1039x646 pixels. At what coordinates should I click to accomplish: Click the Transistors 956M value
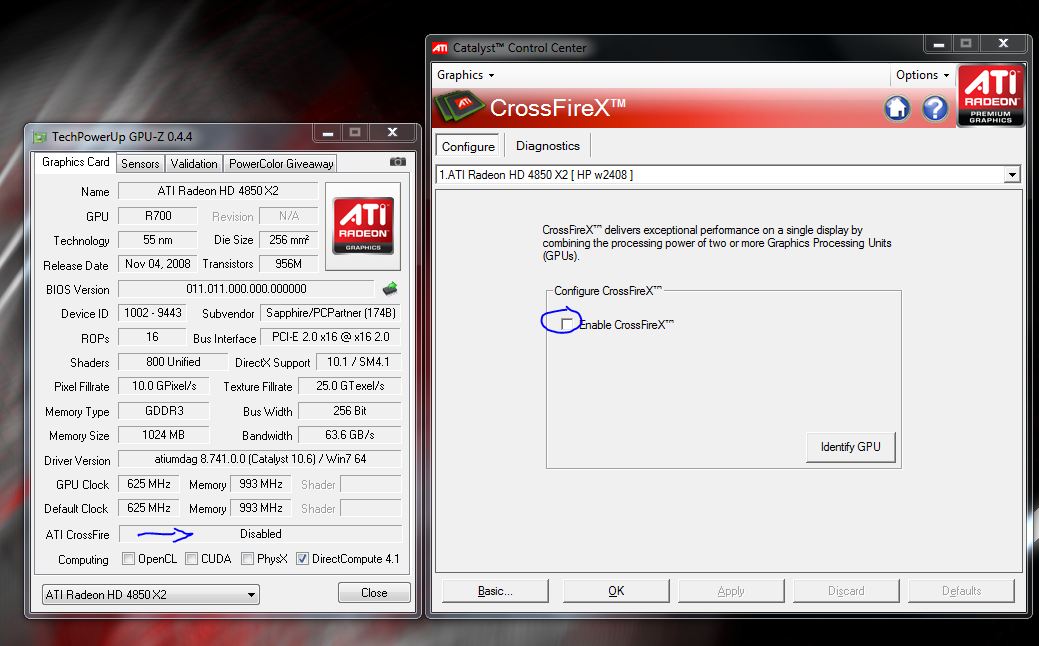289,264
